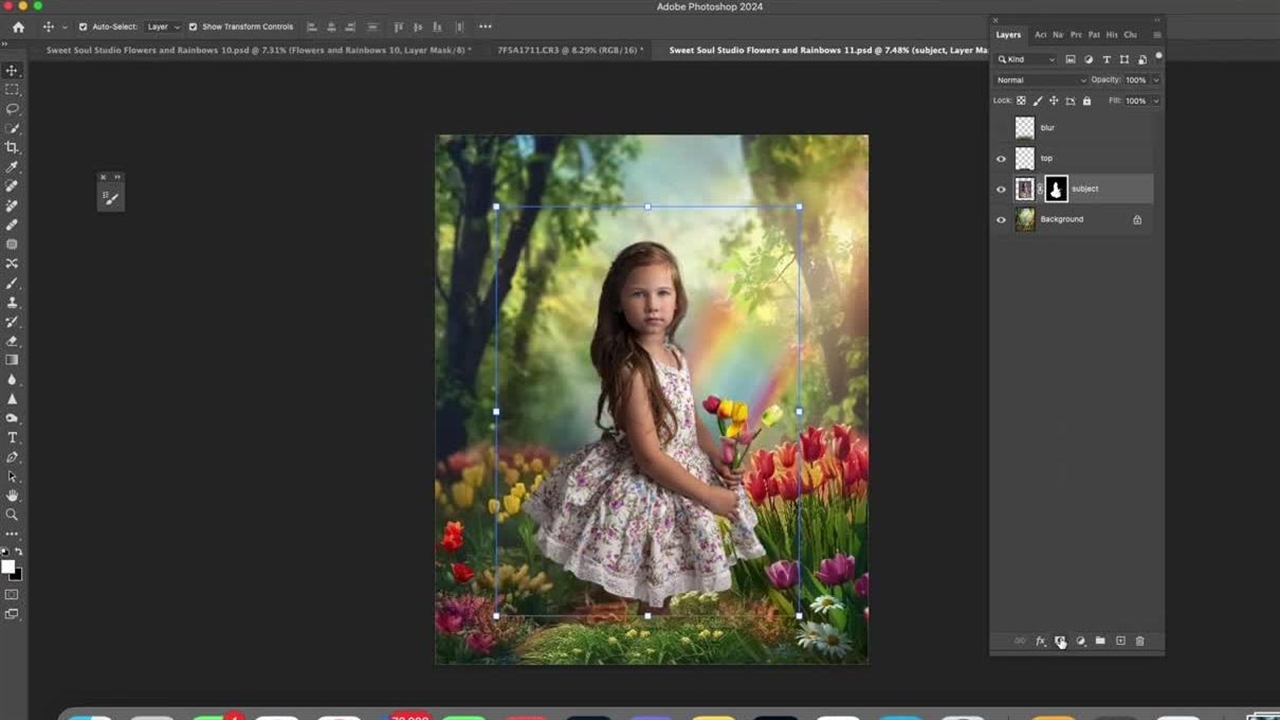The height and width of the screenshot is (720, 1280).
Task: Click the Home icon in options bar
Action: click(18, 27)
